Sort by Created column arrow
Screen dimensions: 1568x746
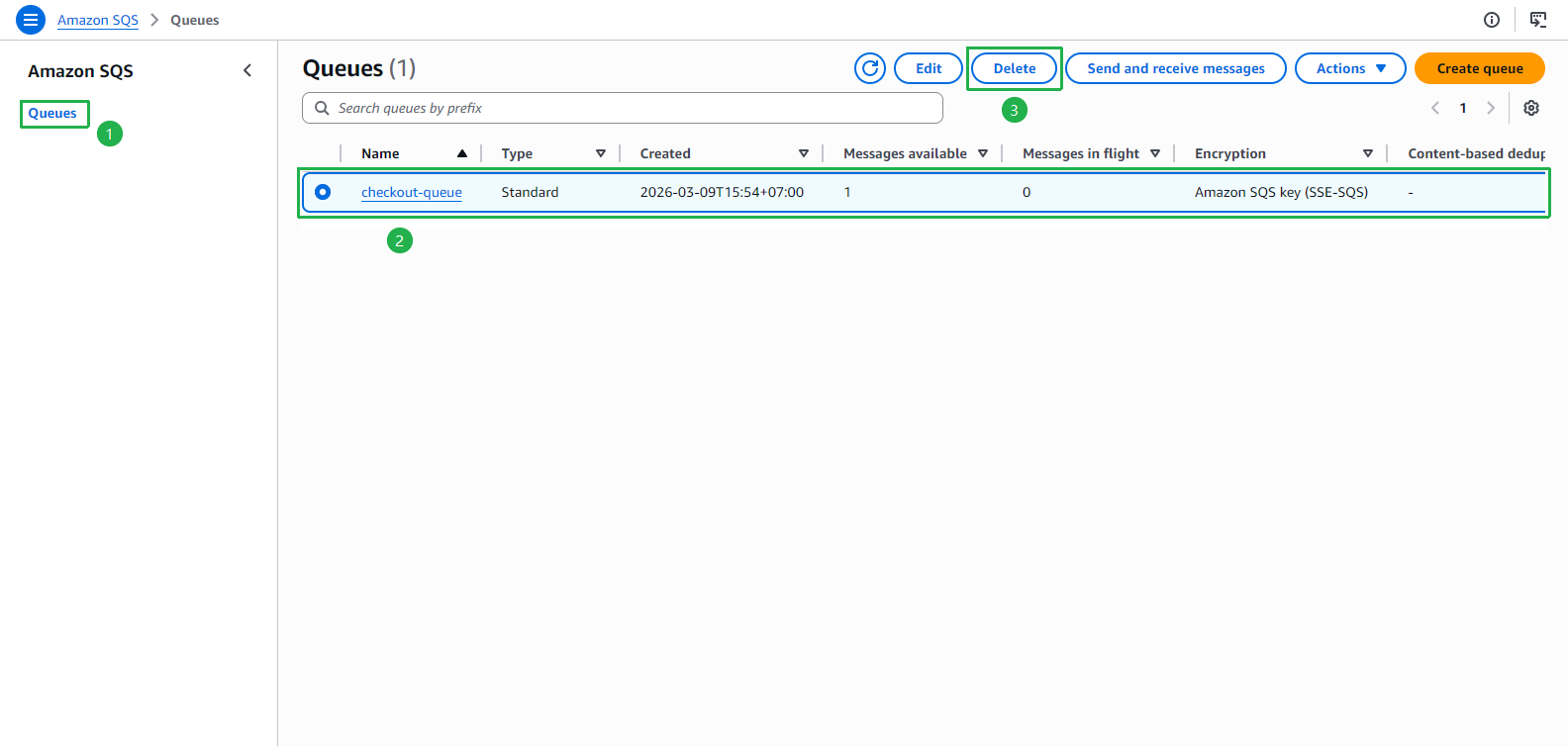(804, 153)
